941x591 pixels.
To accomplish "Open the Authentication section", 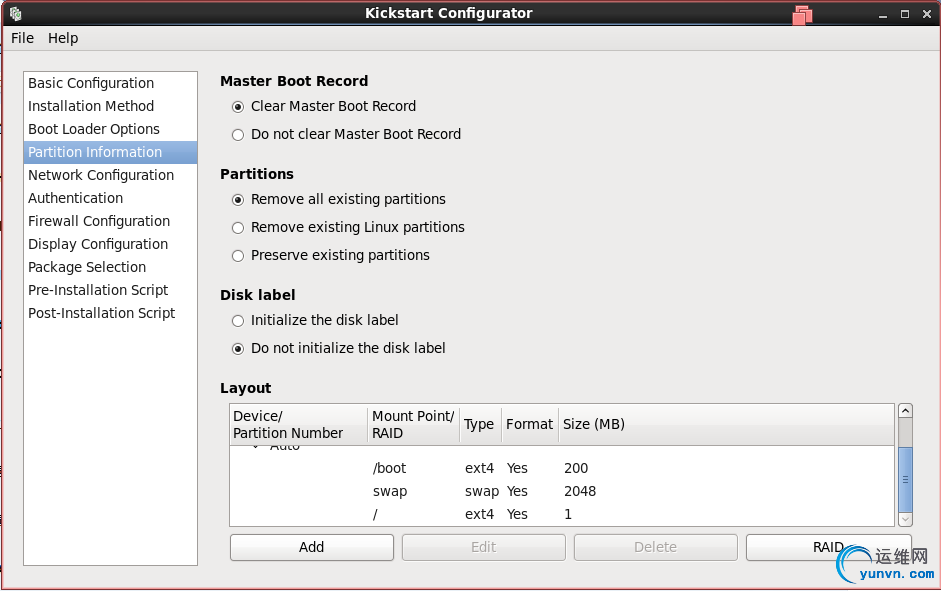I will pyautogui.click(x=110, y=198).
